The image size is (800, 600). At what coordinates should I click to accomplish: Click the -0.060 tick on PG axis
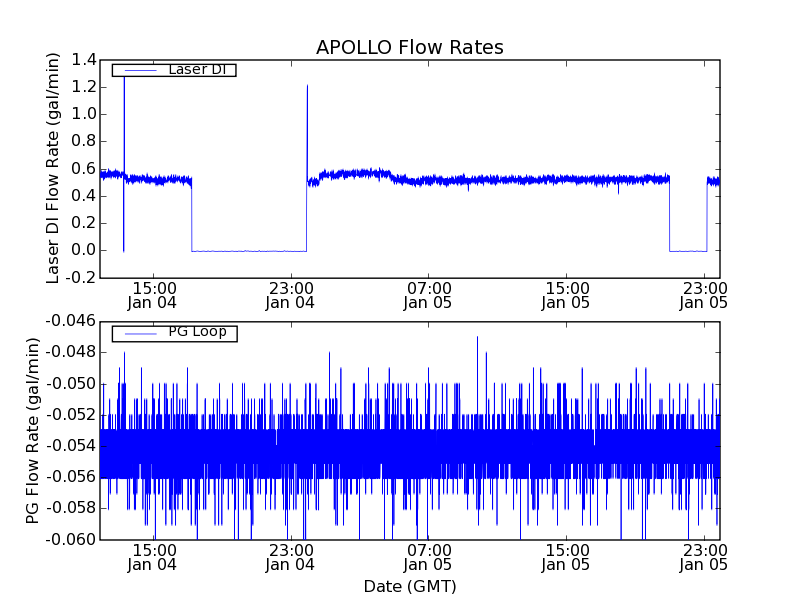pyautogui.click(x=71, y=539)
